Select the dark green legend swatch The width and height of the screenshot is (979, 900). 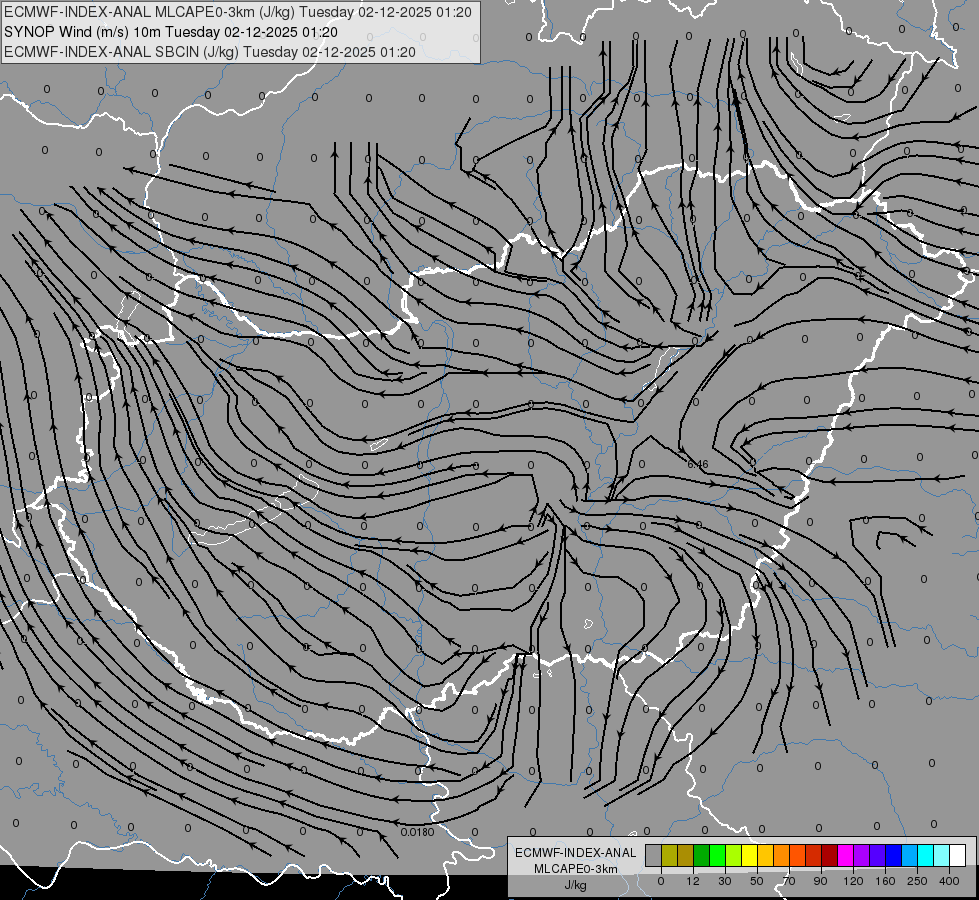702,856
